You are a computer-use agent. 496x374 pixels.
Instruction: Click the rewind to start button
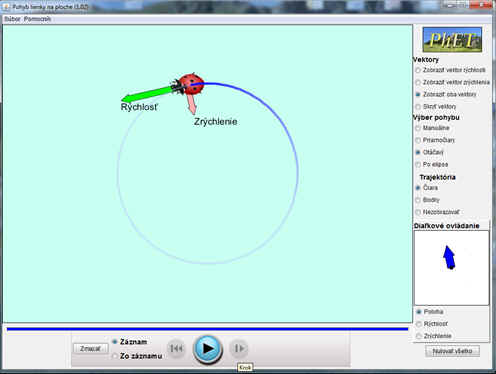tap(176, 349)
